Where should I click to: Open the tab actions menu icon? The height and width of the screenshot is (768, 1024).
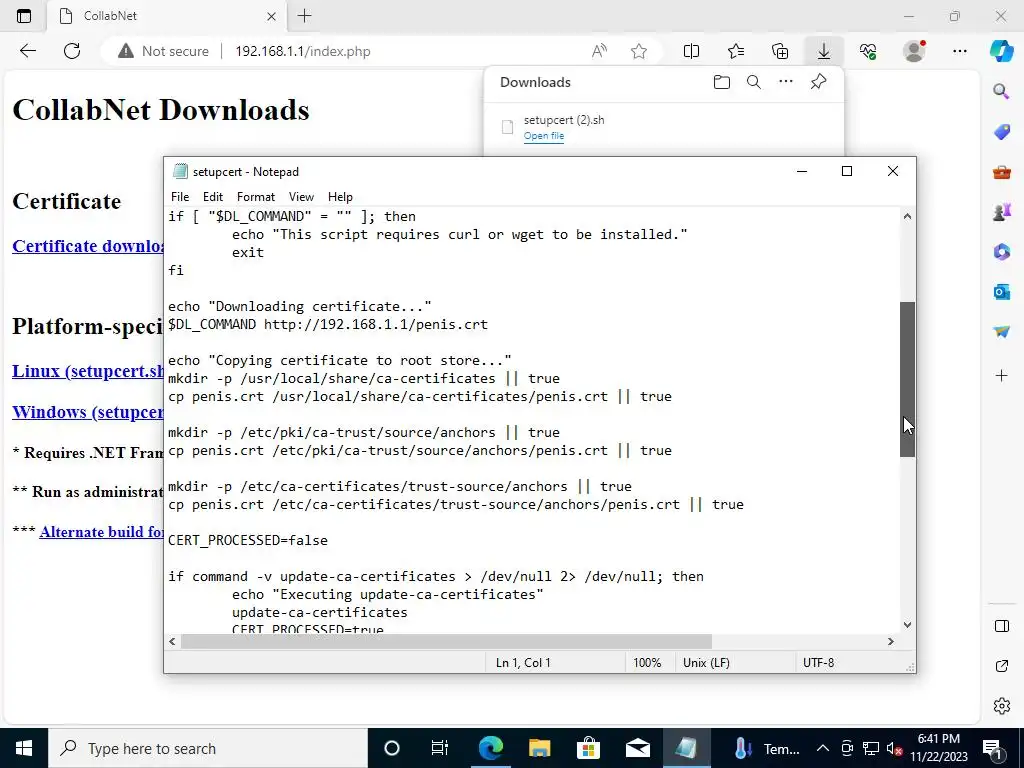coord(24,16)
